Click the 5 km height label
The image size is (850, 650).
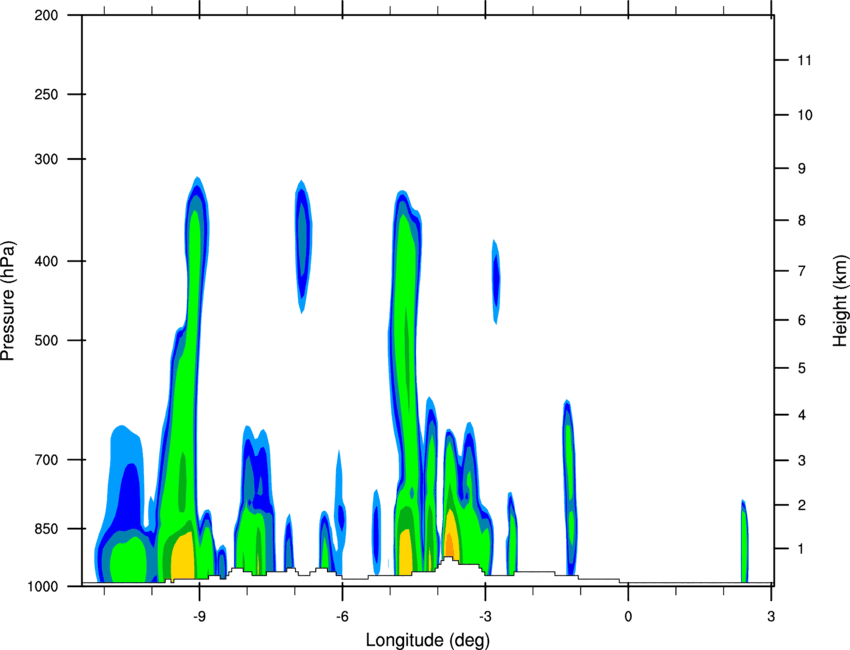(x=802, y=368)
